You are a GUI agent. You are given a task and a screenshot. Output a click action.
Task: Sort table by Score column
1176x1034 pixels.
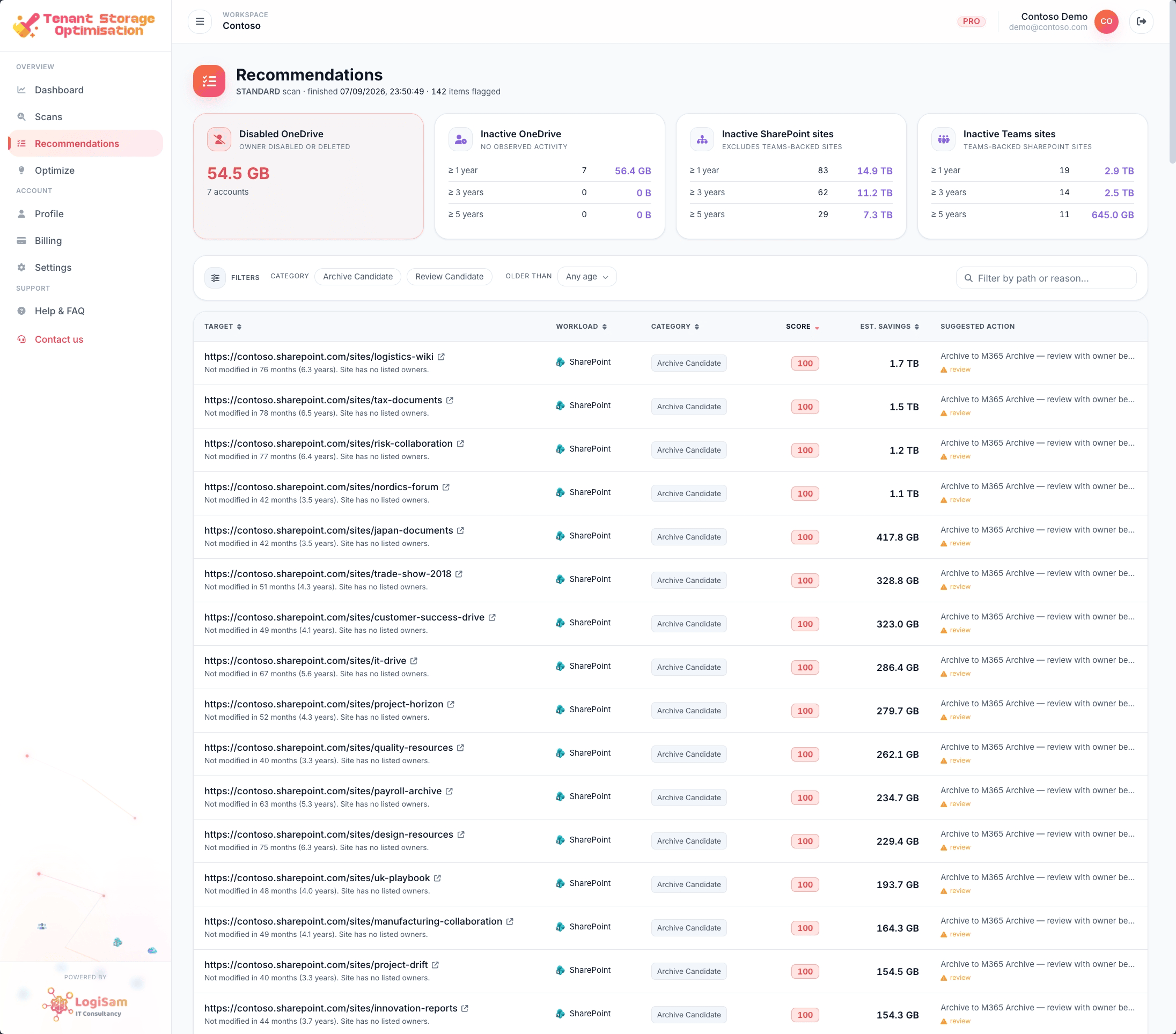[x=802, y=327]
